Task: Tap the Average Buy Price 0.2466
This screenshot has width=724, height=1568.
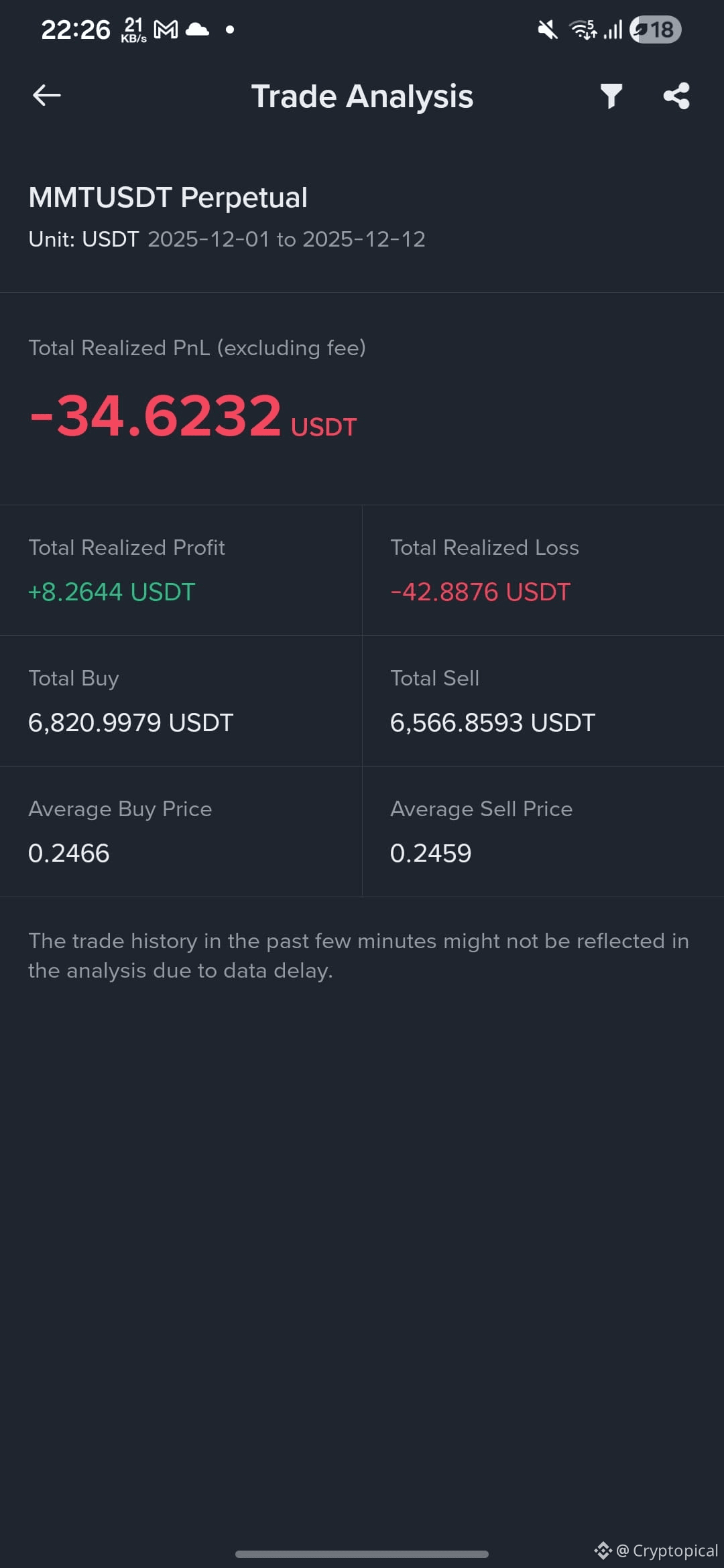Action: (x=69, y=854)
